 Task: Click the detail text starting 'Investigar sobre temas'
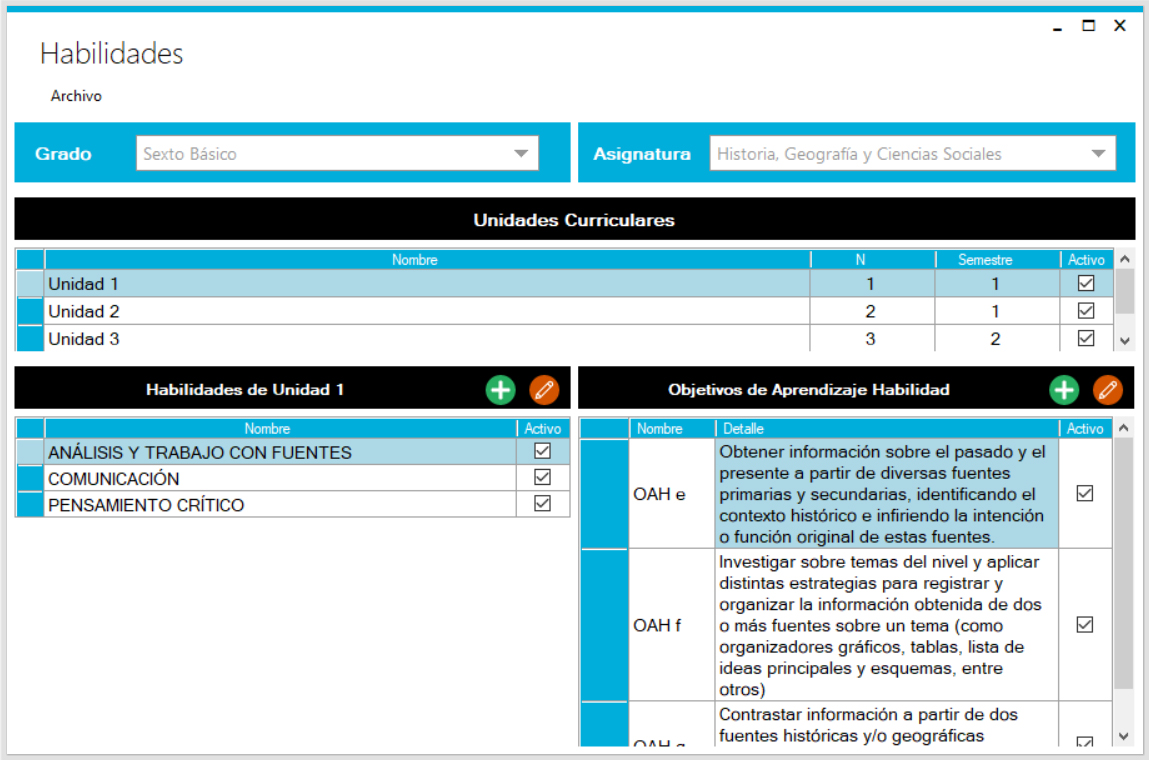point(887,625)
